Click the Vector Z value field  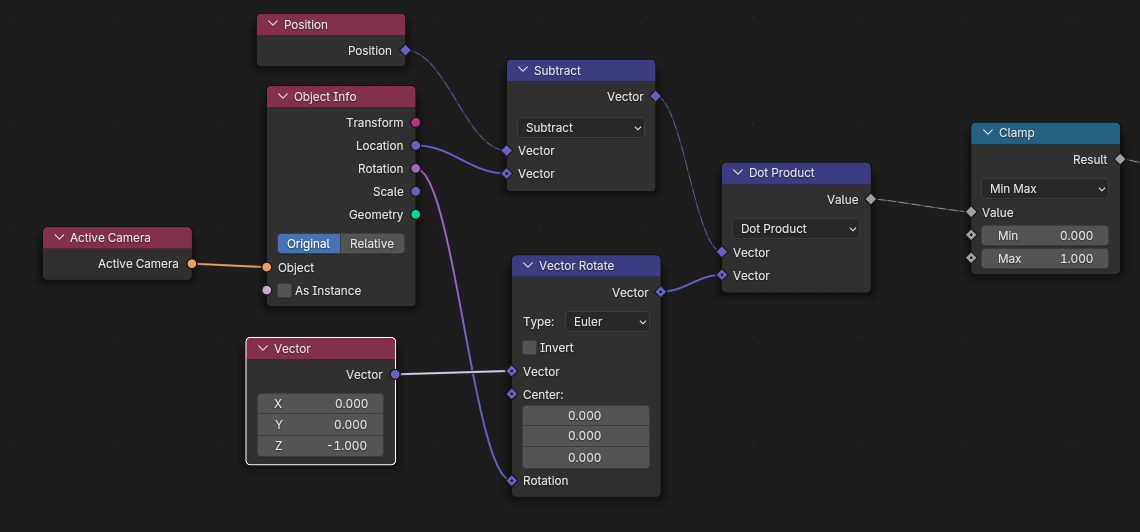click(320, 446)
